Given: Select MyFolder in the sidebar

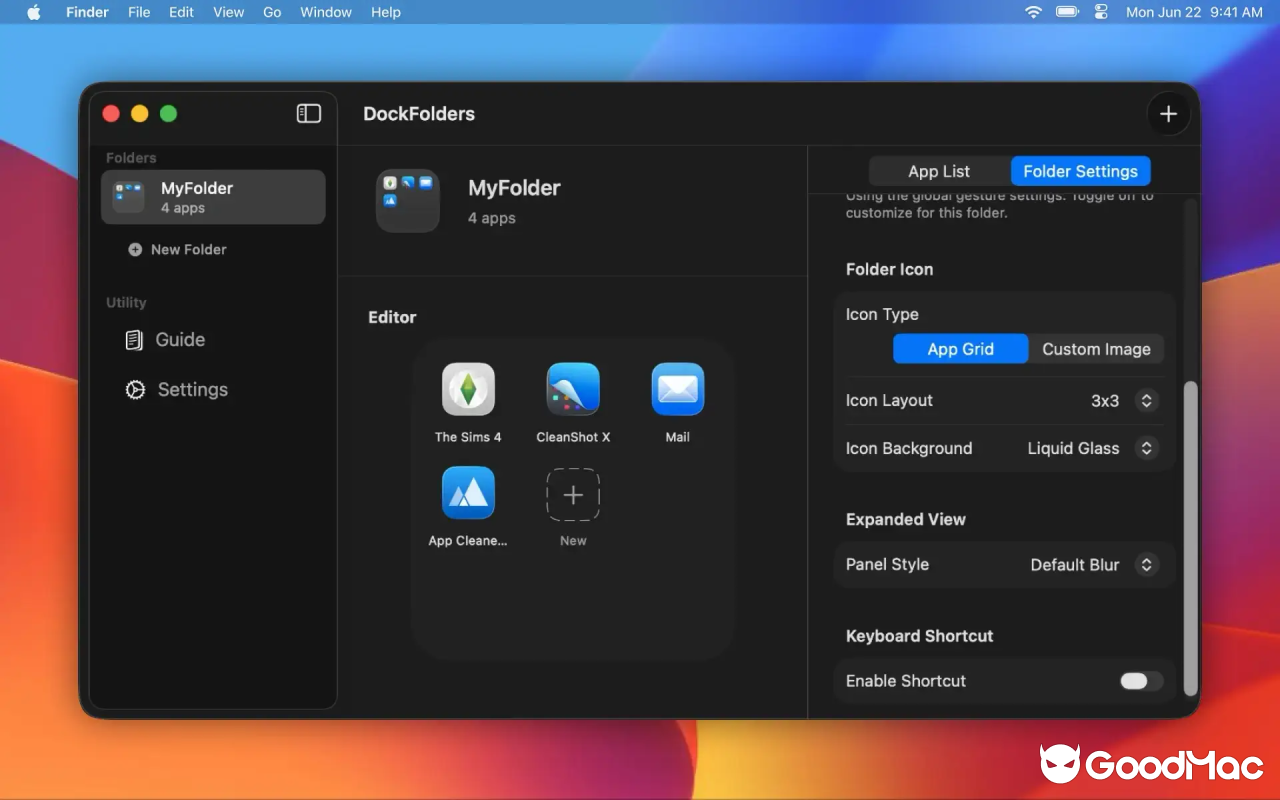Looking at the screenshot, I should click(x=213, y=197).
